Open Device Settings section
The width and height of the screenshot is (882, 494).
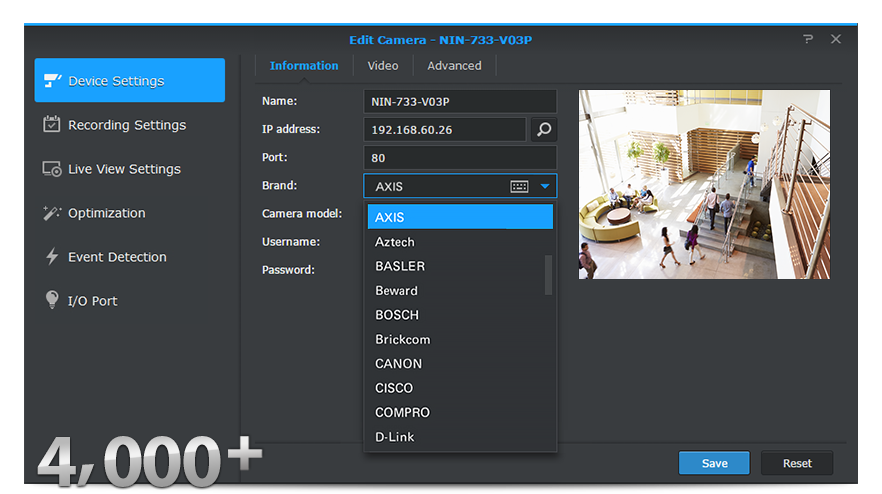pyautogui.click(x=129, y=80)
